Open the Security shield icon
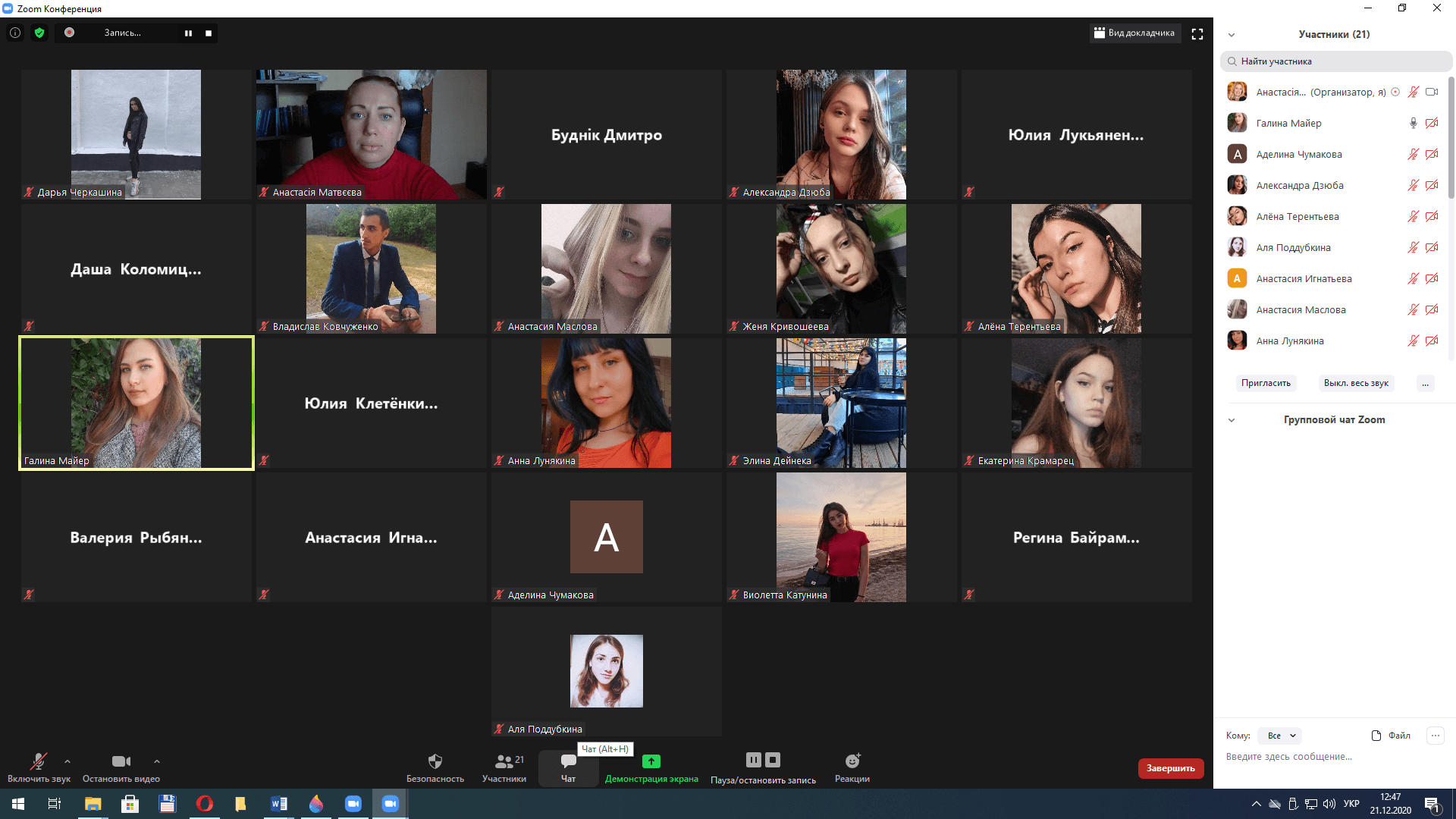The width and height of the screenshot is (1456, 819). click(435, 761)
